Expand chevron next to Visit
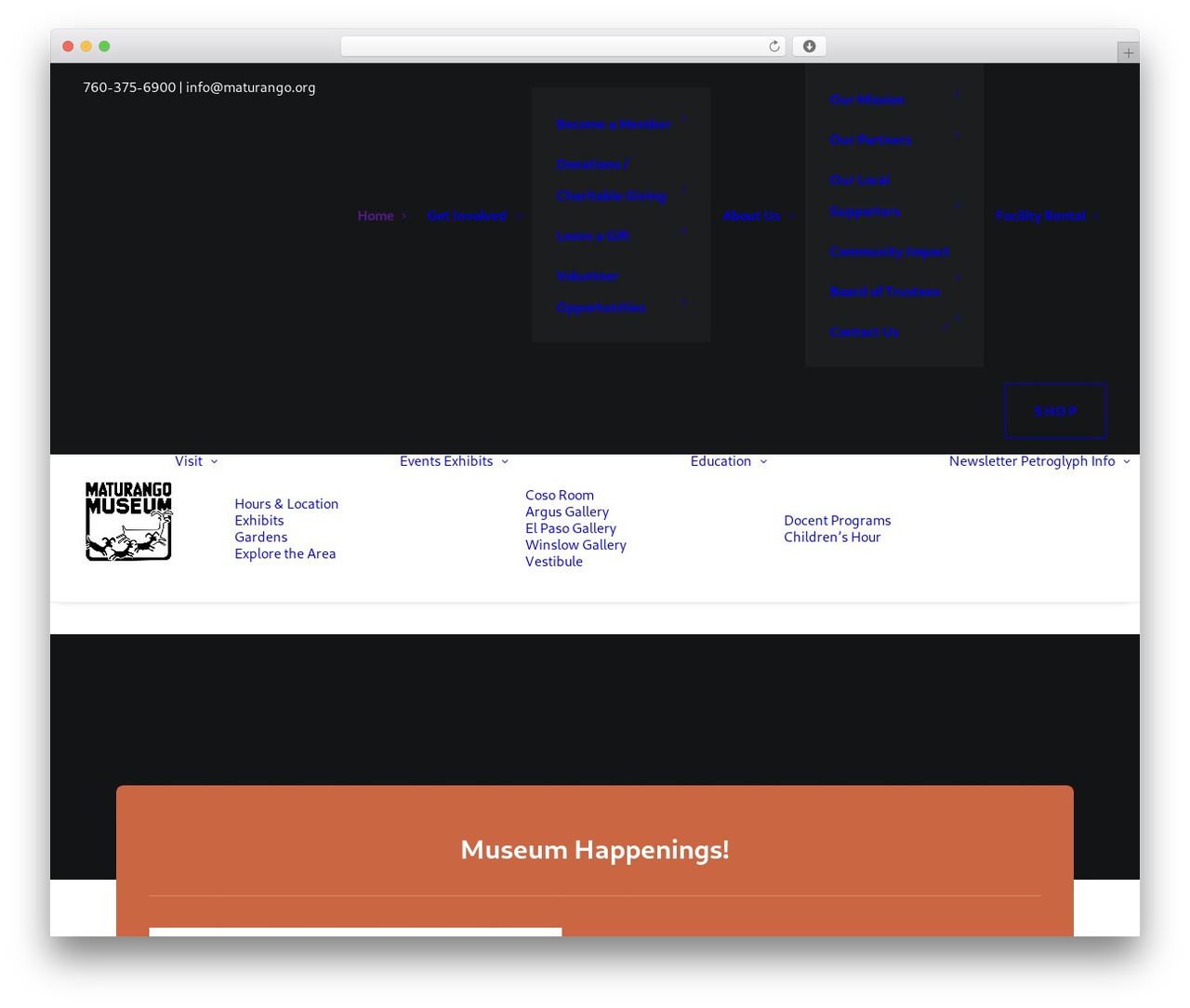 coord(215,461)
